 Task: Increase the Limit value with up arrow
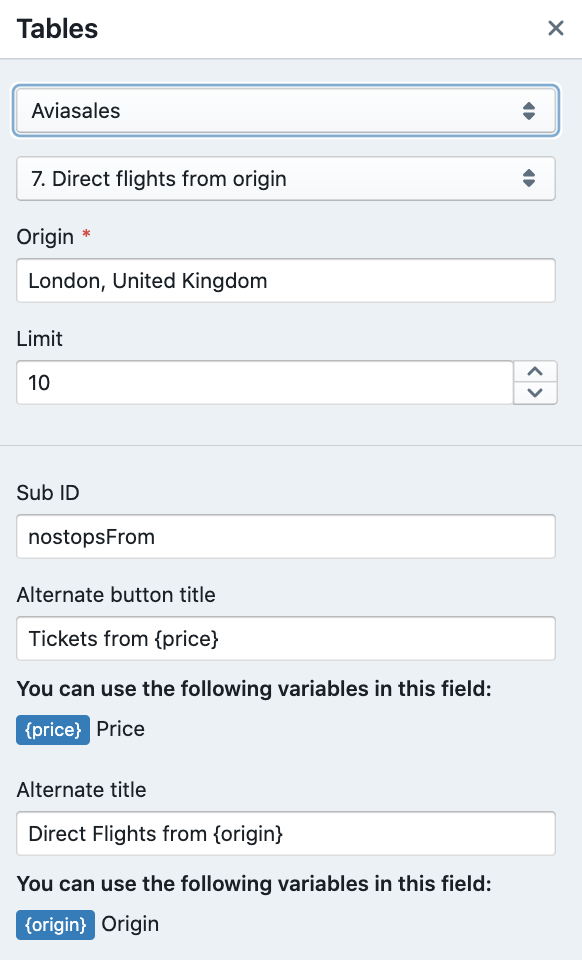coord(535,372)
